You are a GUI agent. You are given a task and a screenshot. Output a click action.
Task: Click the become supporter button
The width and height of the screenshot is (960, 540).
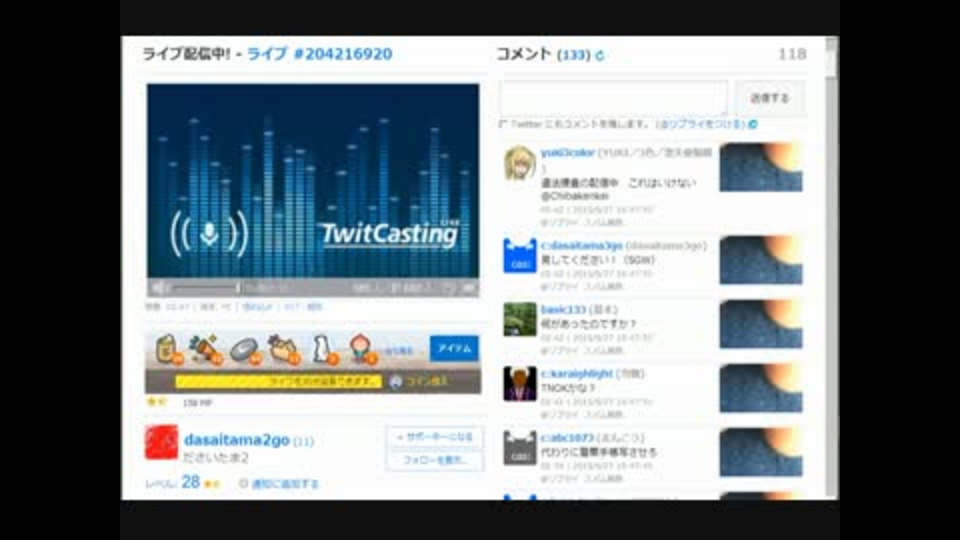coord(435,437)
